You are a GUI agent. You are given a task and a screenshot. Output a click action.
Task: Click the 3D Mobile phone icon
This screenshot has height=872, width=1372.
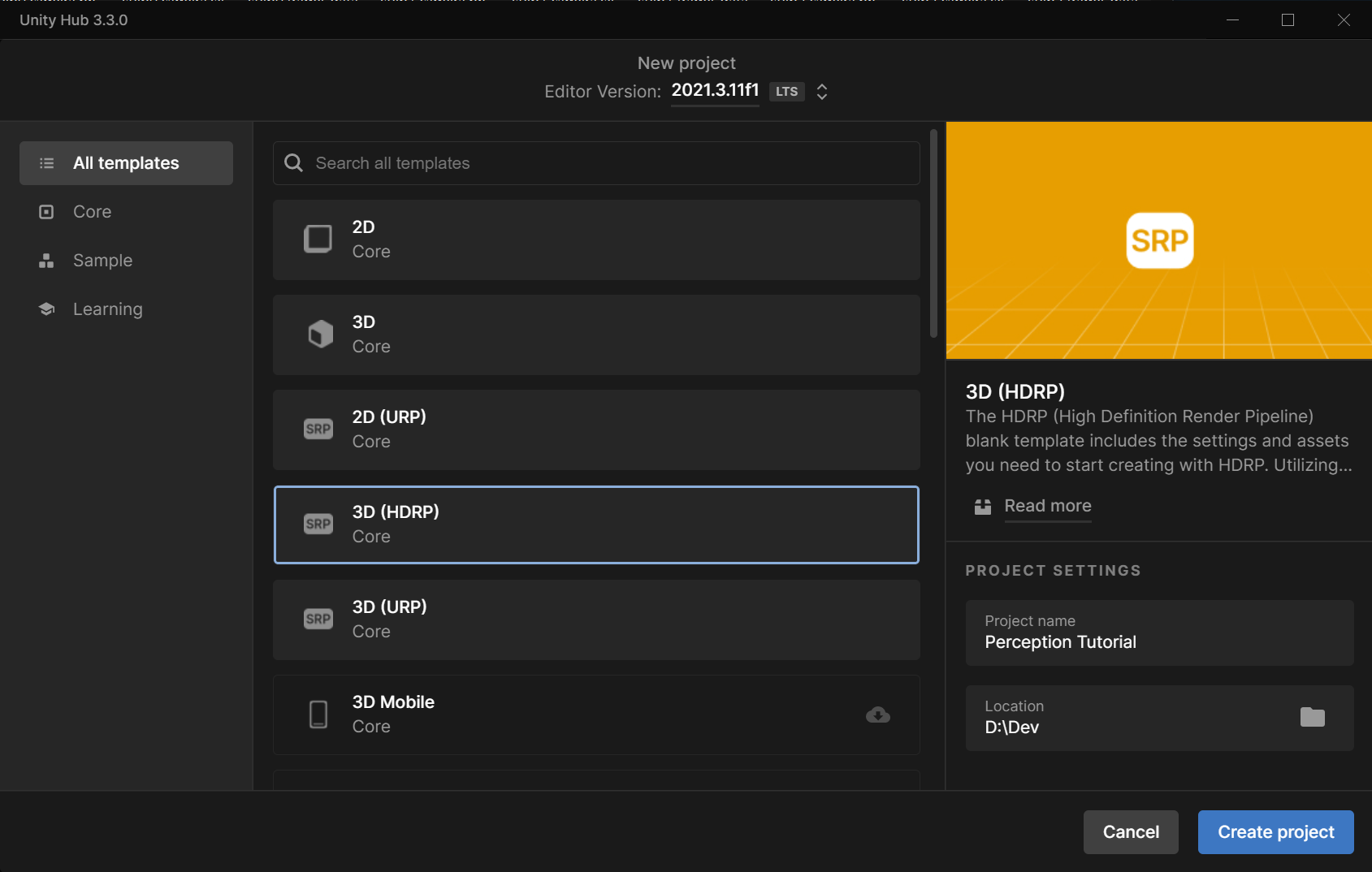pos(318,714)
